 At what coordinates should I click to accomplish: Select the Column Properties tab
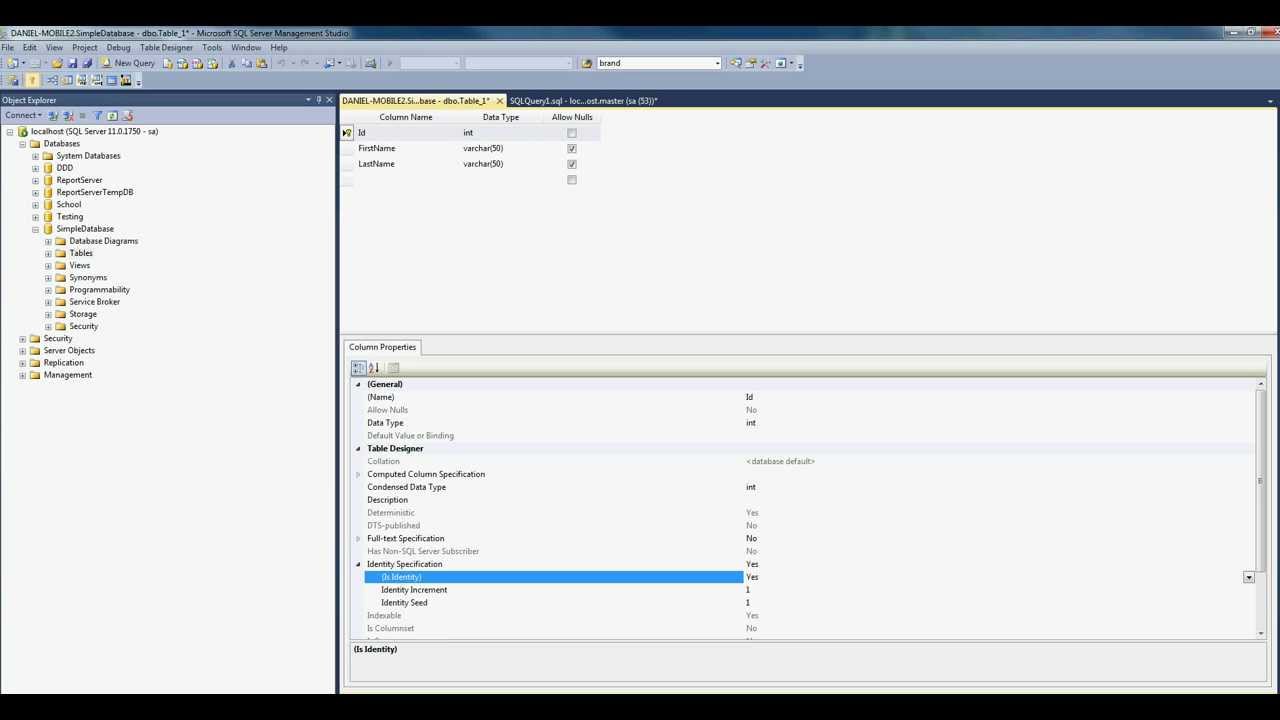tap(382, 347)
